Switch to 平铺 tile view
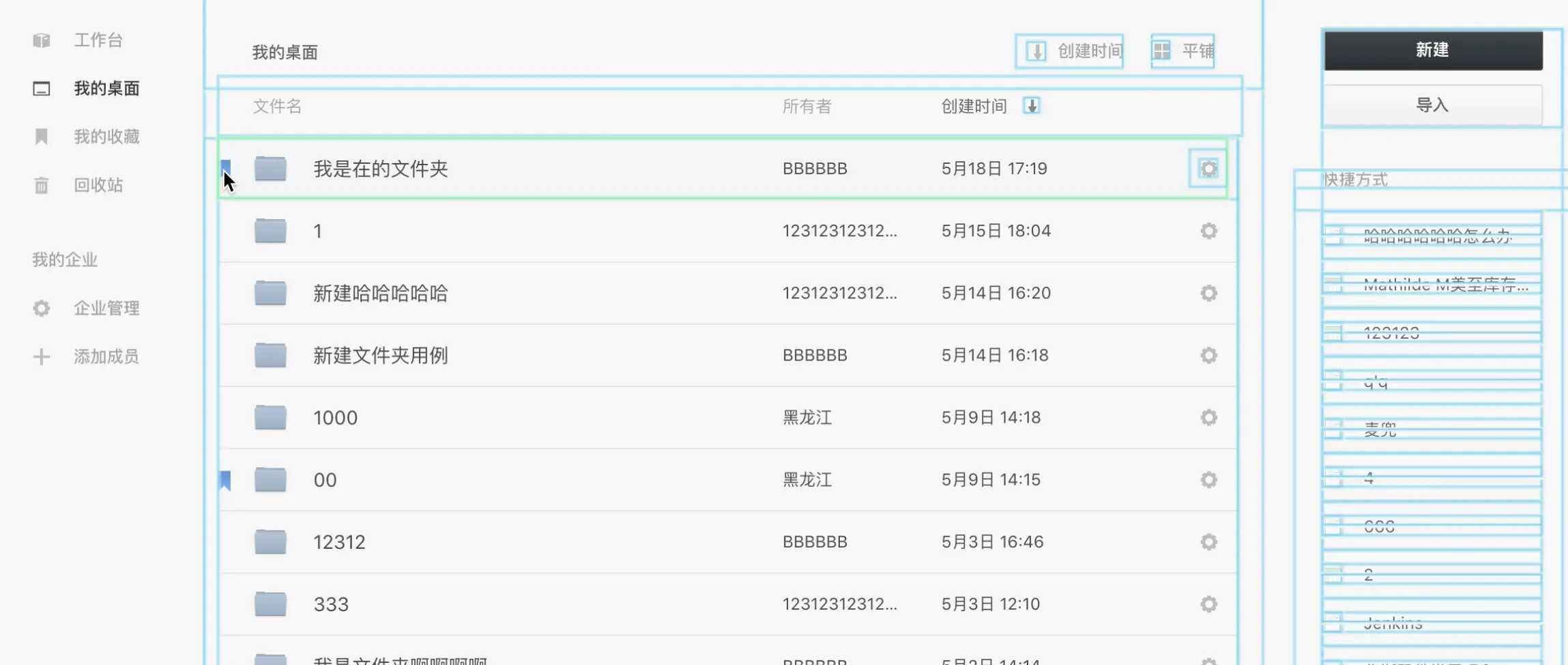The width and height of the screenshot is (1568, 665). tap(1182, 51)
